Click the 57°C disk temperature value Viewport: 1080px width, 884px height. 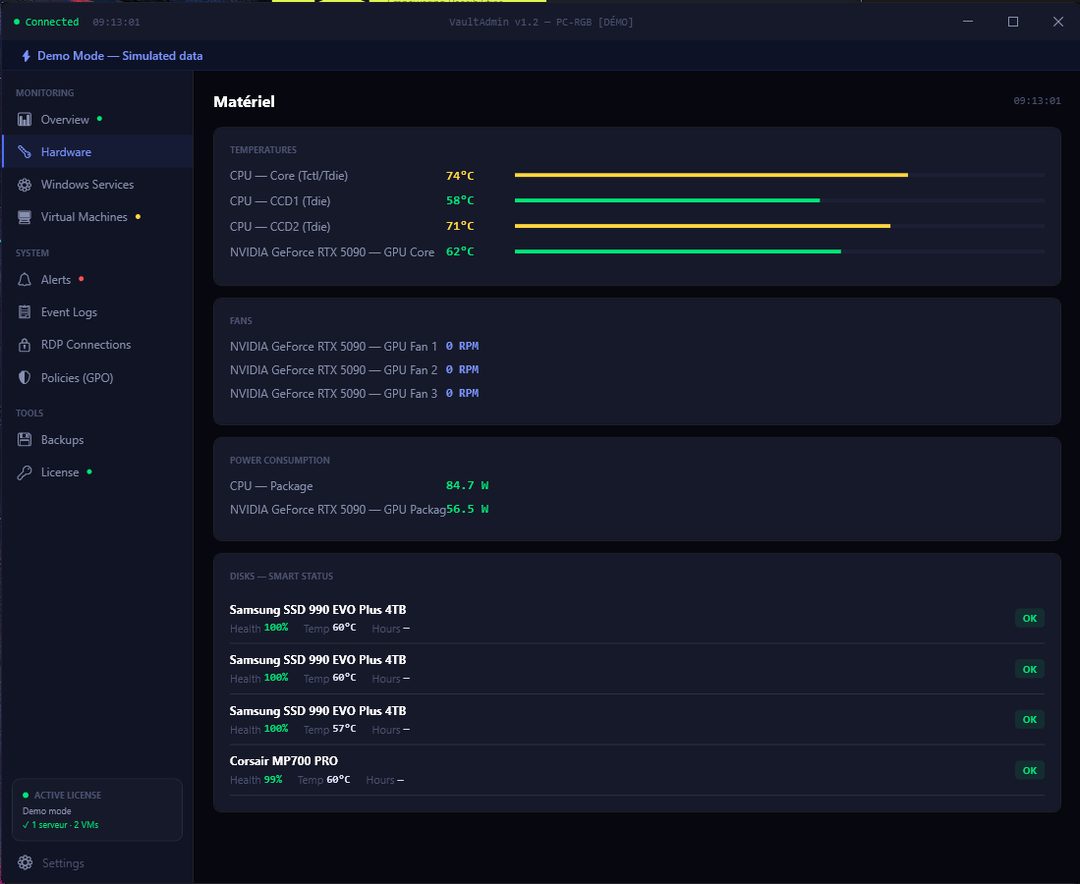pyautogui.click(x=344, y=729)
